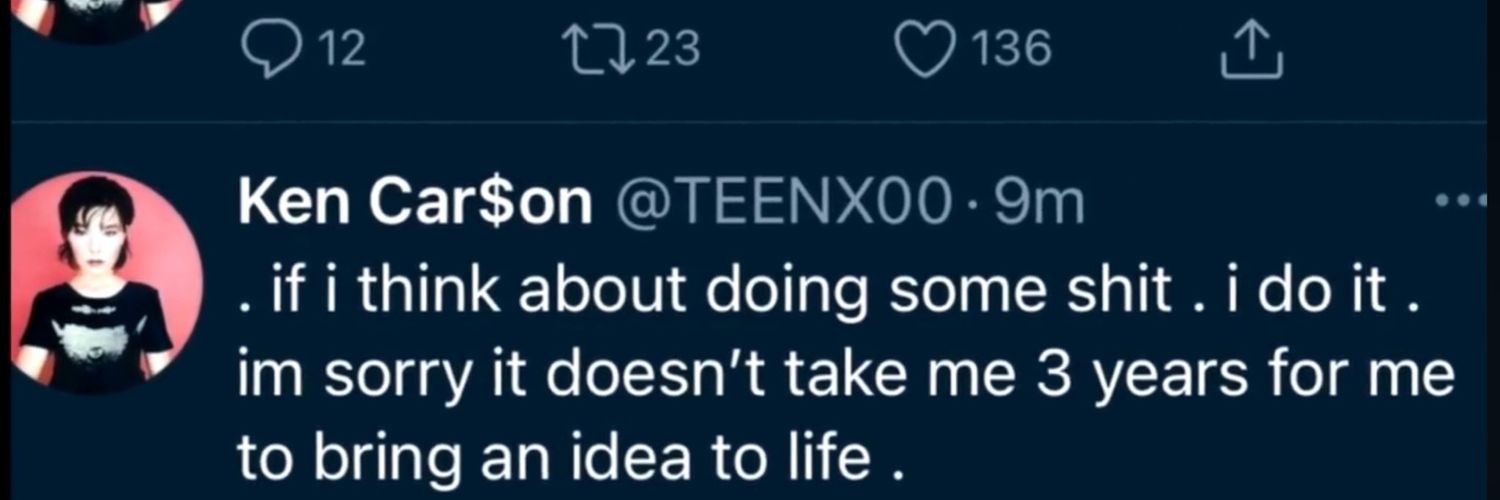Open the share upload arrow icon

click(1251, 54)
